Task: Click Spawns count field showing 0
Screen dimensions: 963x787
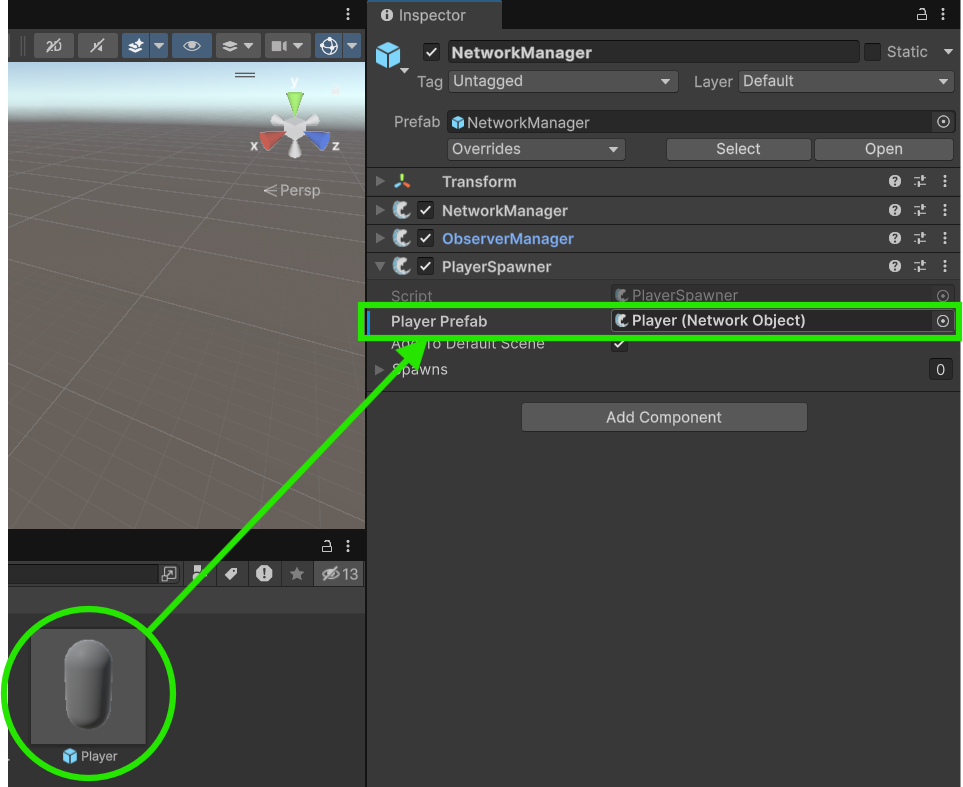Action: click(940, 369)
